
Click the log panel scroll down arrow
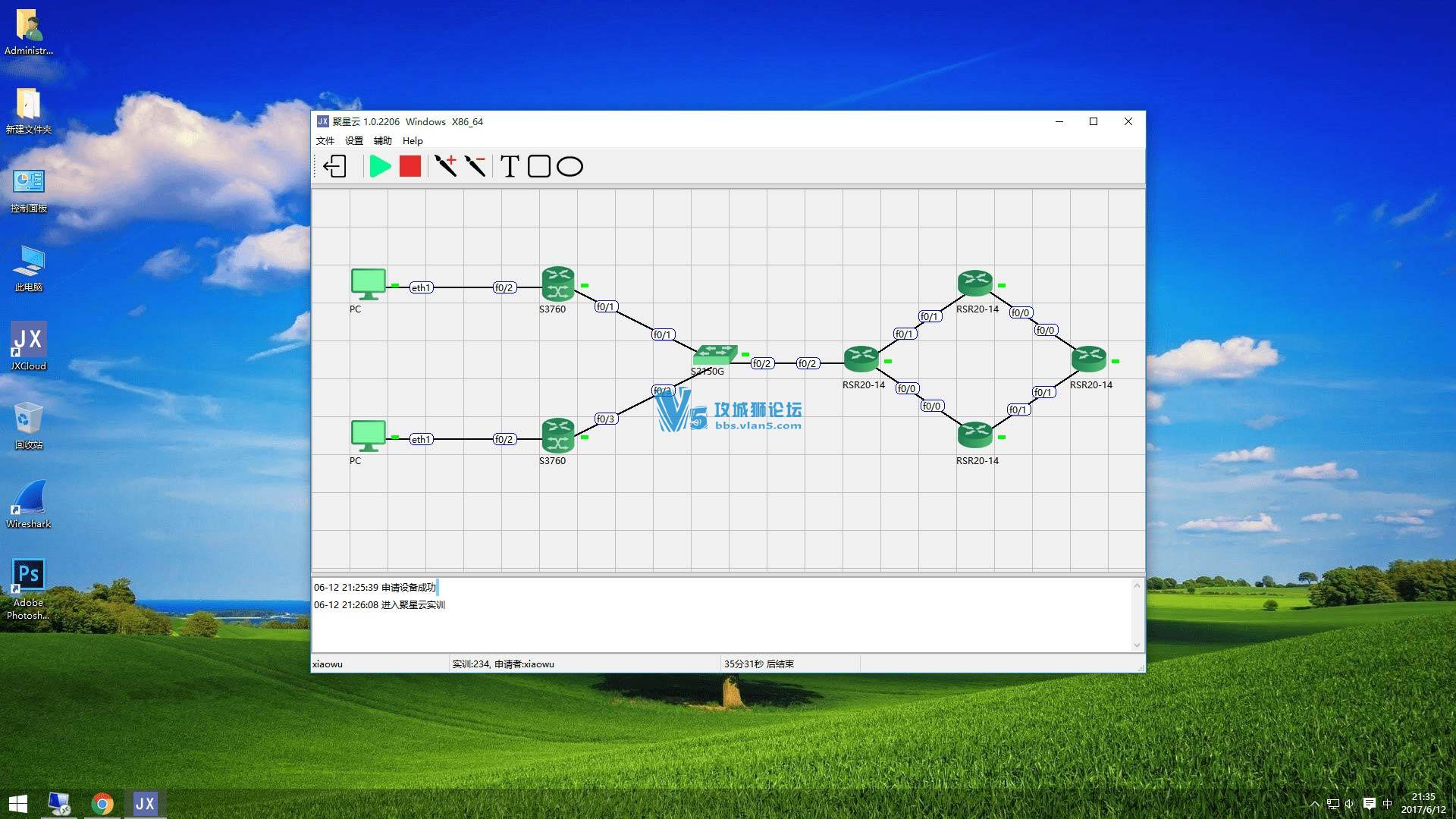[x=1137, y=645]
